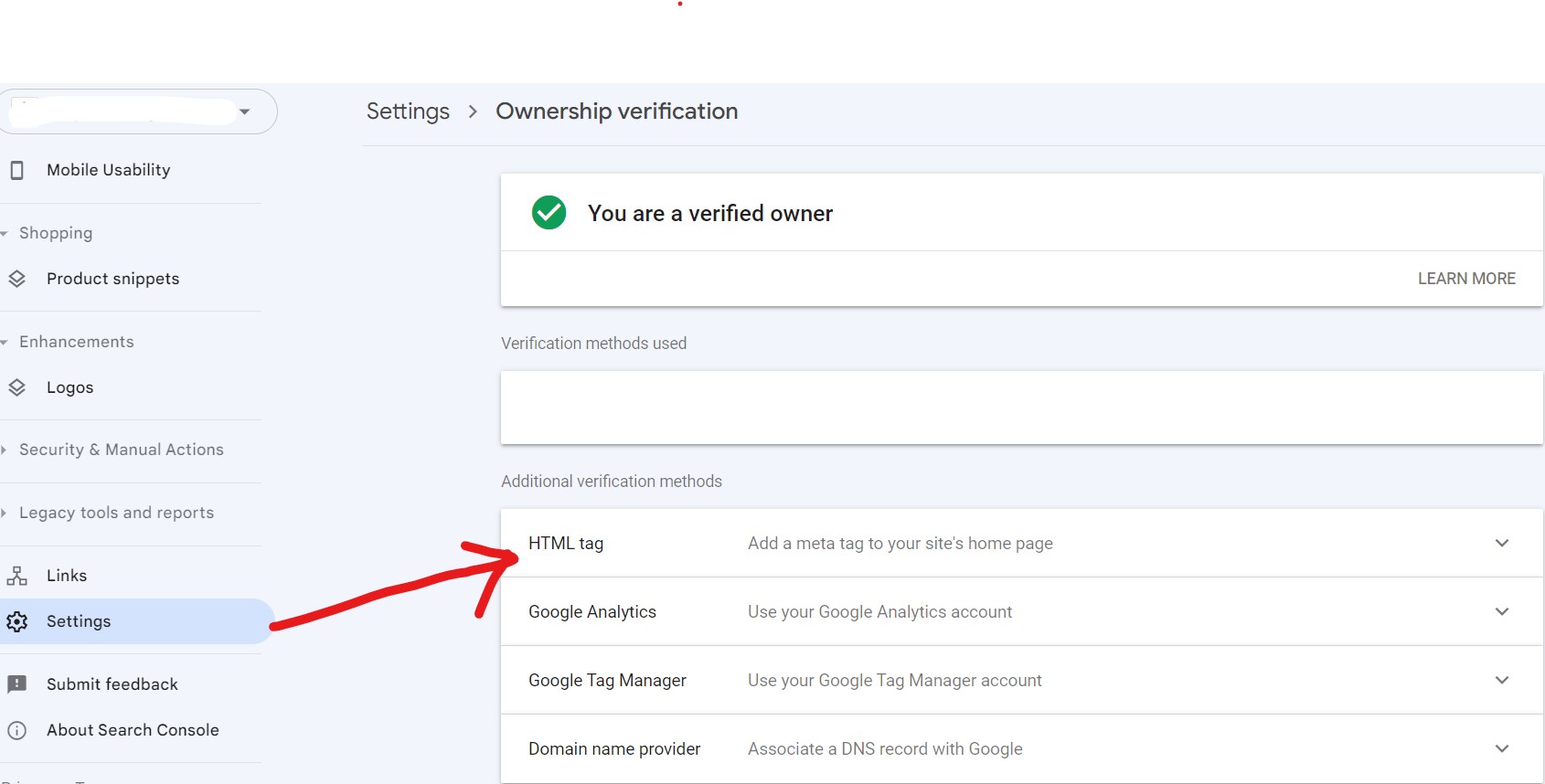Expand the Domain name provider chevron
The width and height of the screenshot is (1545, 784).
[x=1502, y=748]
